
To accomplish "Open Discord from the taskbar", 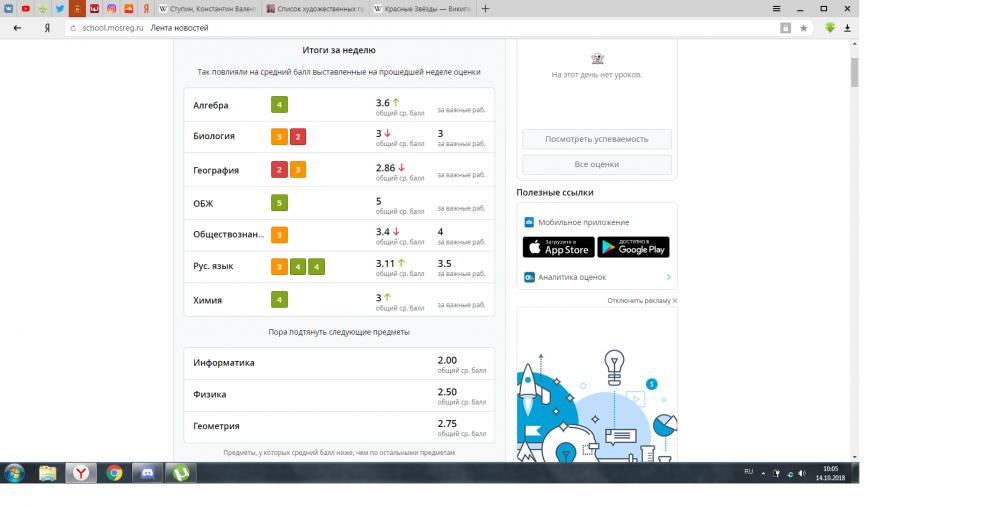I will (x=148, y=473).
